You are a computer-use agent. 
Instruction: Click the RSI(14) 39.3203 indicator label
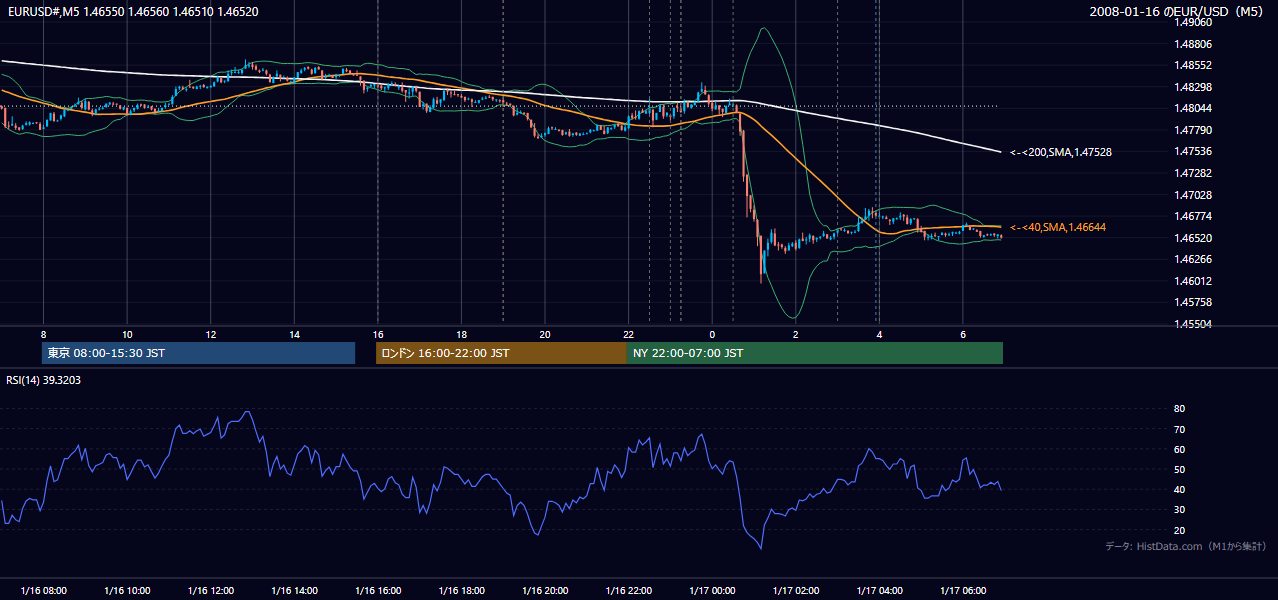(x=44, y=380)
